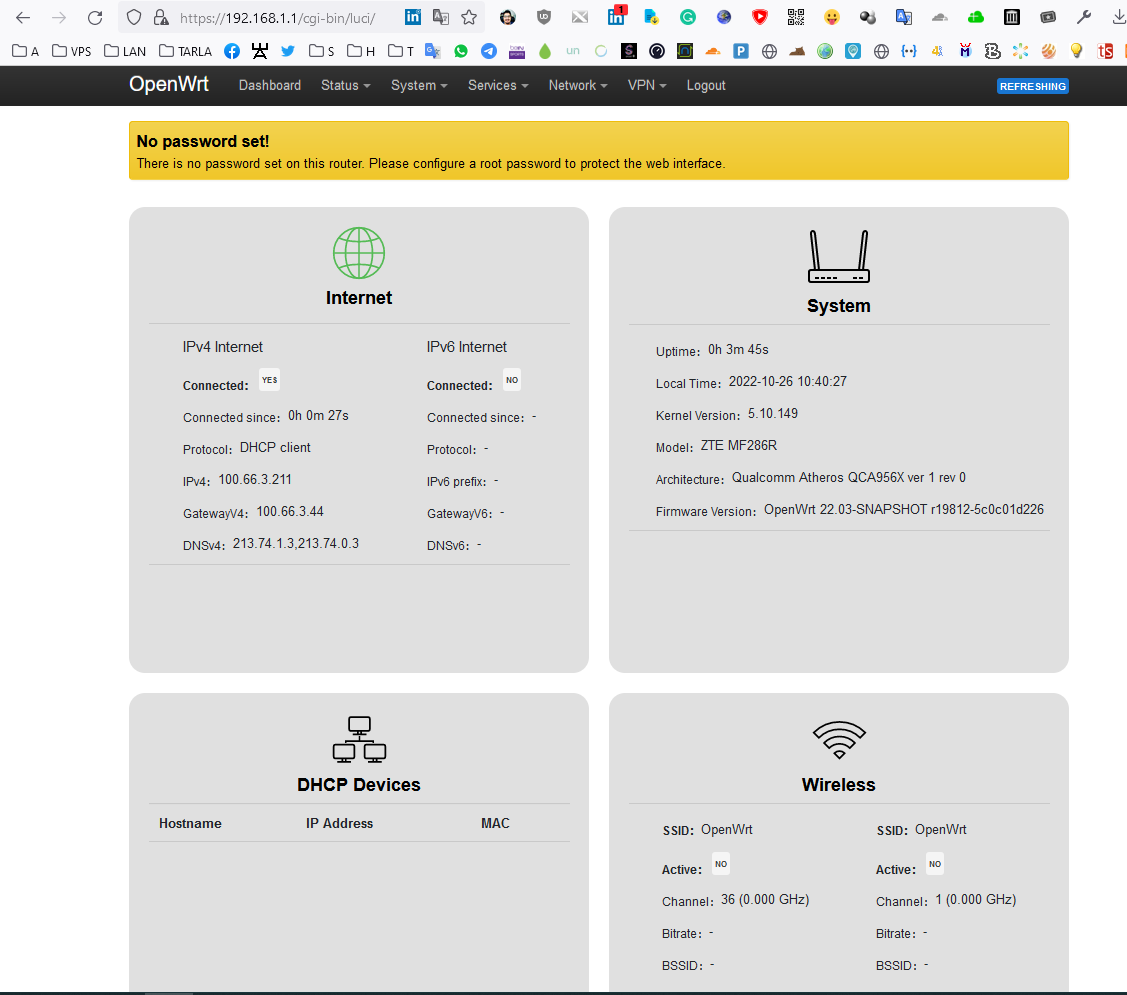1127x995 pixels.
Task: Expand the System dropdown menu
Action: (x=419, y=86)
